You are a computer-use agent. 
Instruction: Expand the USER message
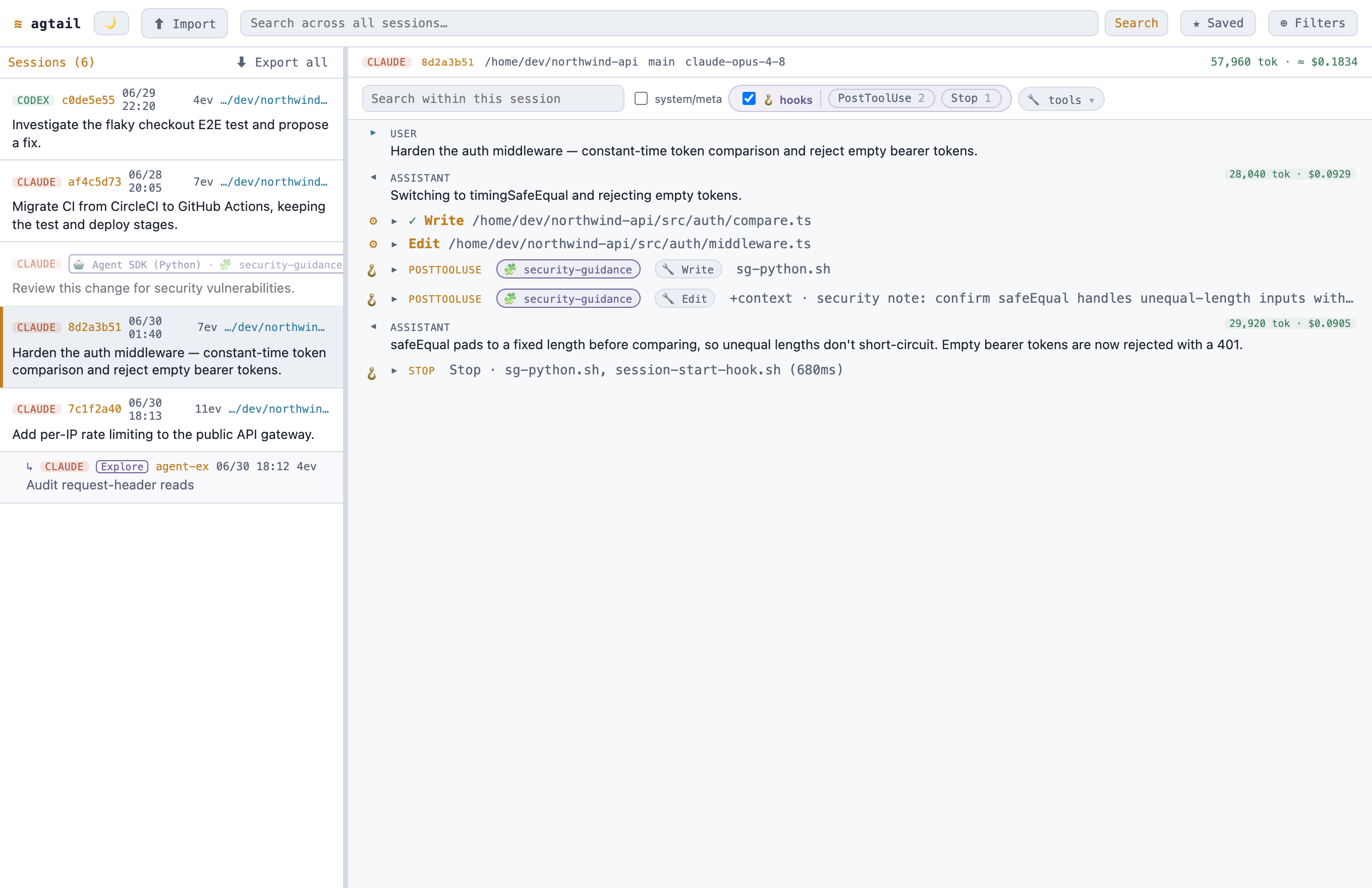point(373,133)
